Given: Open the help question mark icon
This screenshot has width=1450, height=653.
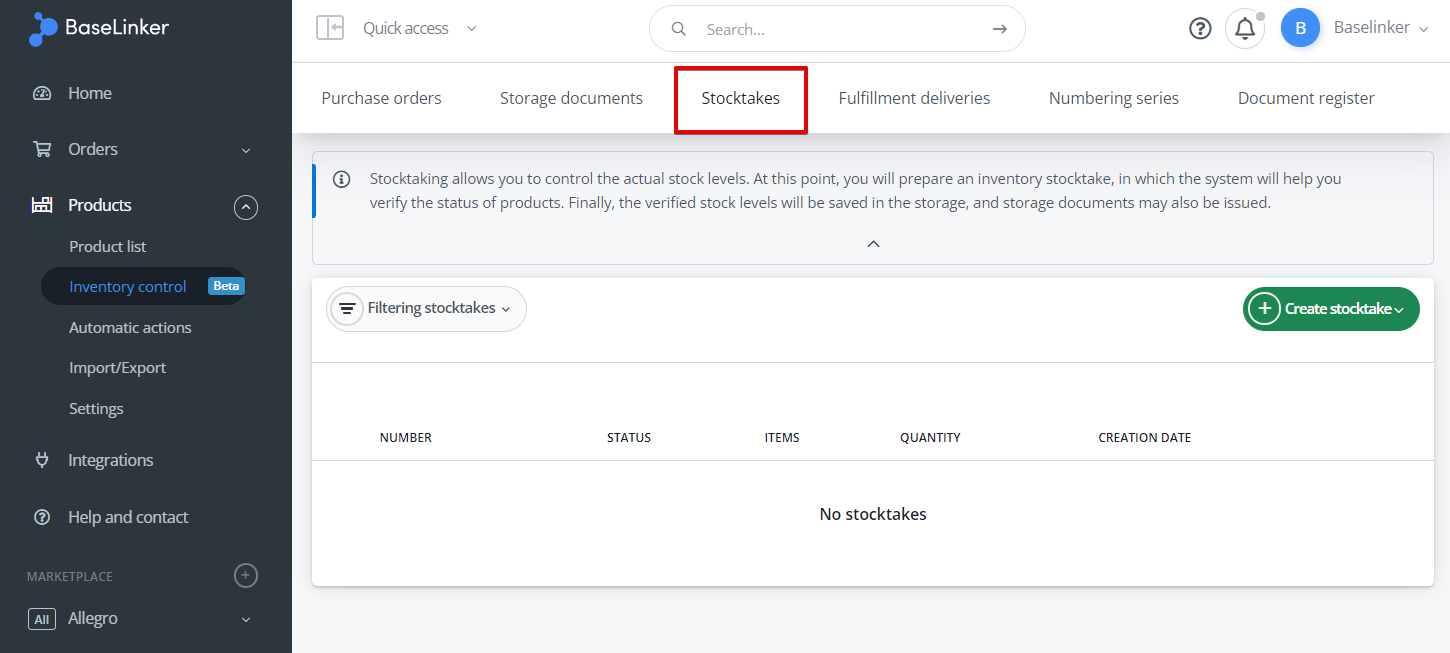Looking at the screenshot, I should pyautogui.click(x=1200, y=28).
